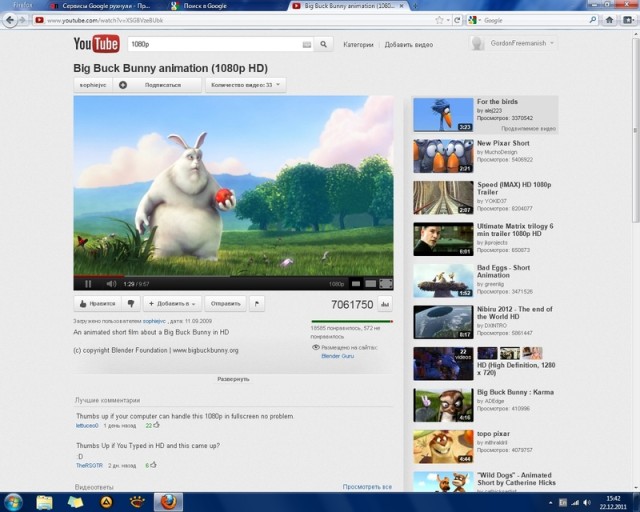Thumb up the TheRSGTR comment
The height and width of the screenshot is (512, 640).
[x=153, y=465]
